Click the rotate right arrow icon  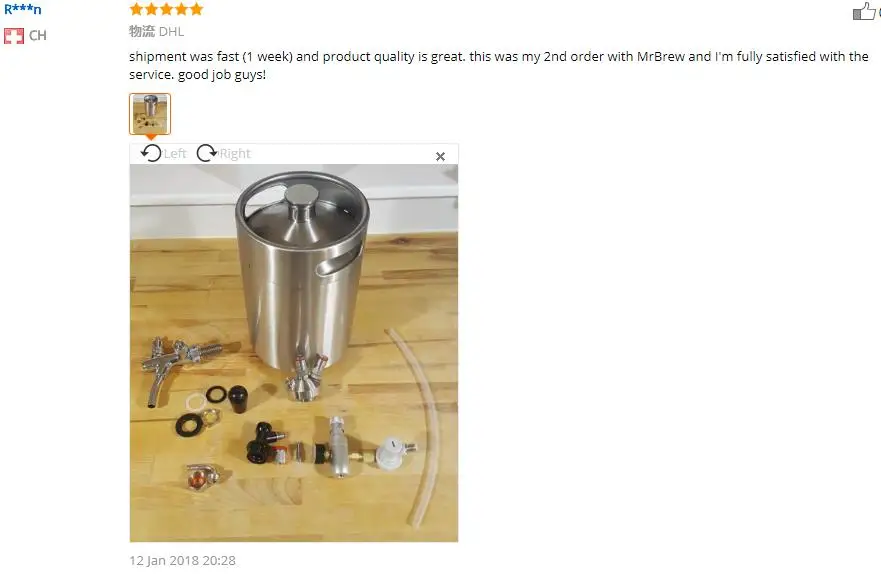207,153
